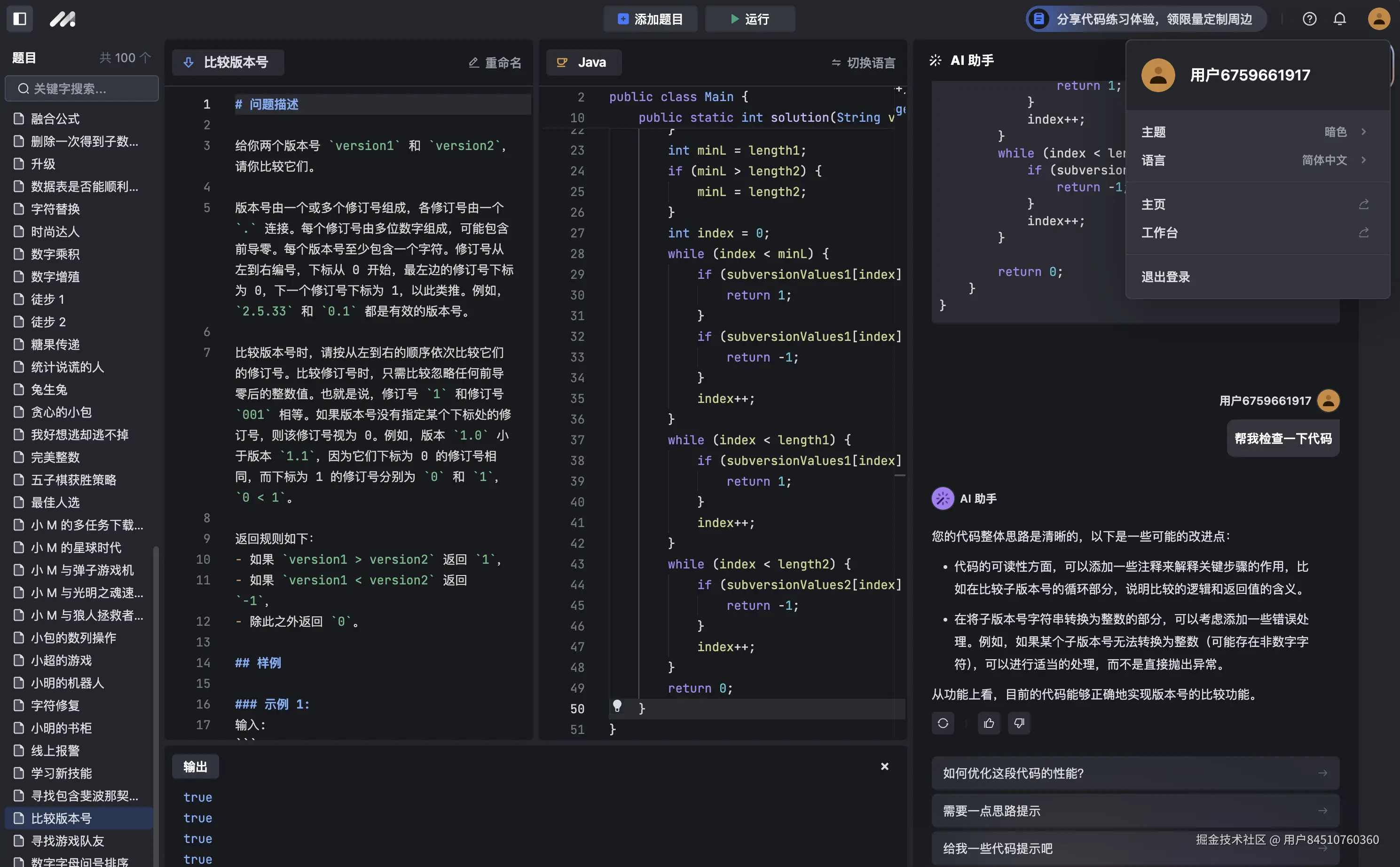The height and width of the screenshot is (867, 1400).
Task: Open the user avatar in top right
Action: click(1379, 19)
